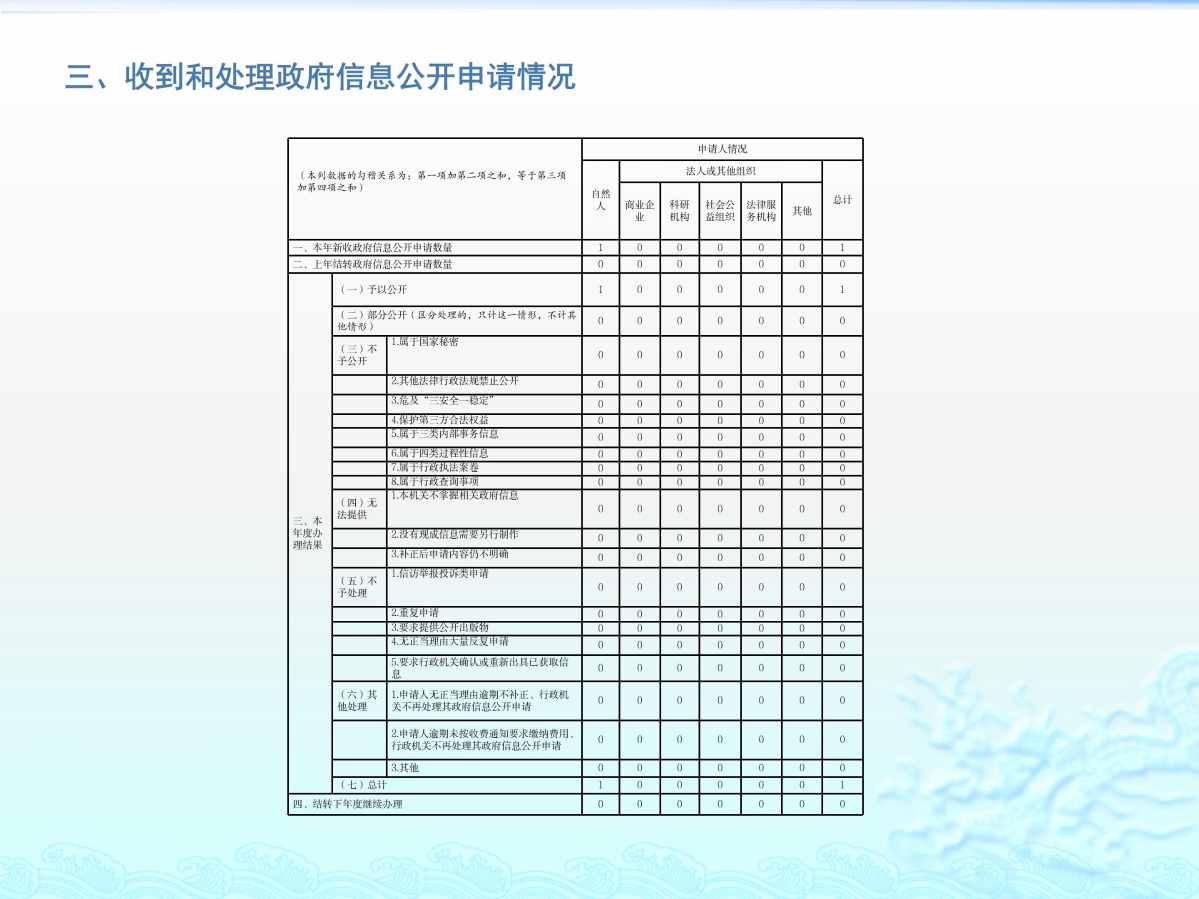
Task: Click 2.重复申请 row label
Action: (x=484, y=614)
